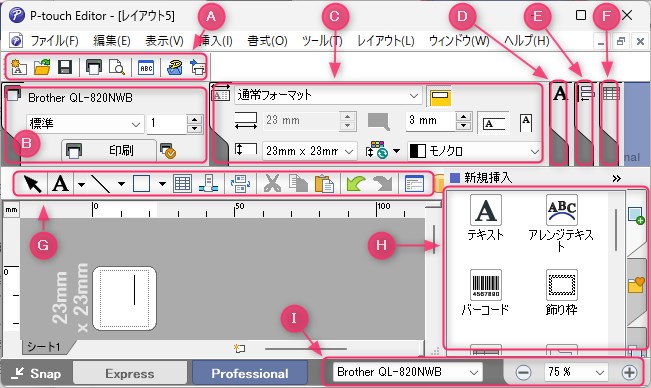Expand the Text tool dropdown arrow
Screen dimensions: 651x388
click(82, 184)
